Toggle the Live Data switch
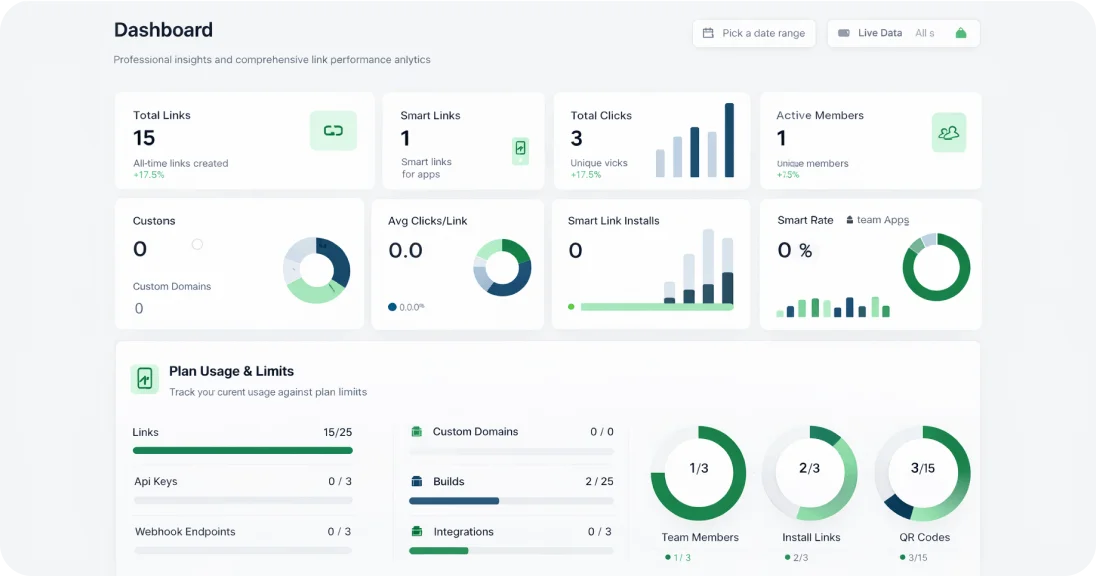The height and width of the screenshot is (576, 1096). [x=845, y=33]
